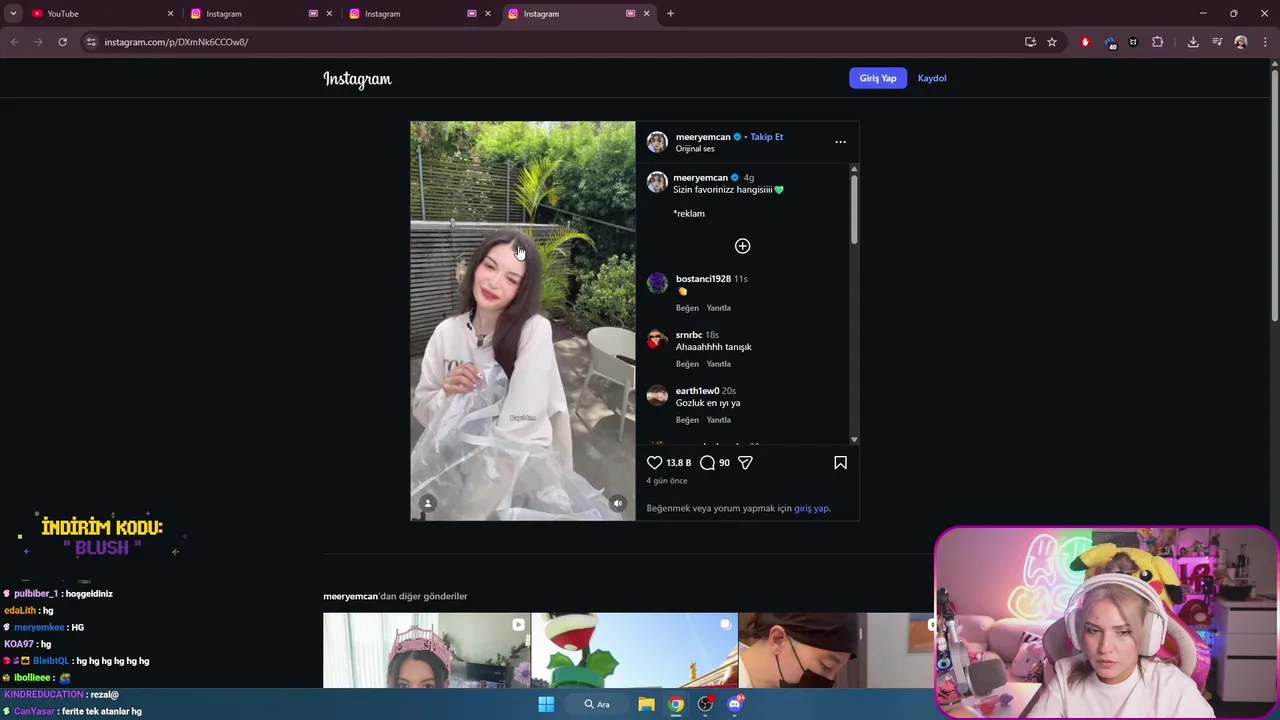Image resolution: width=1280 pixels, height=720 pixels.
Task: Click the Kaydol sign-up link
Action: pos(932,78)
